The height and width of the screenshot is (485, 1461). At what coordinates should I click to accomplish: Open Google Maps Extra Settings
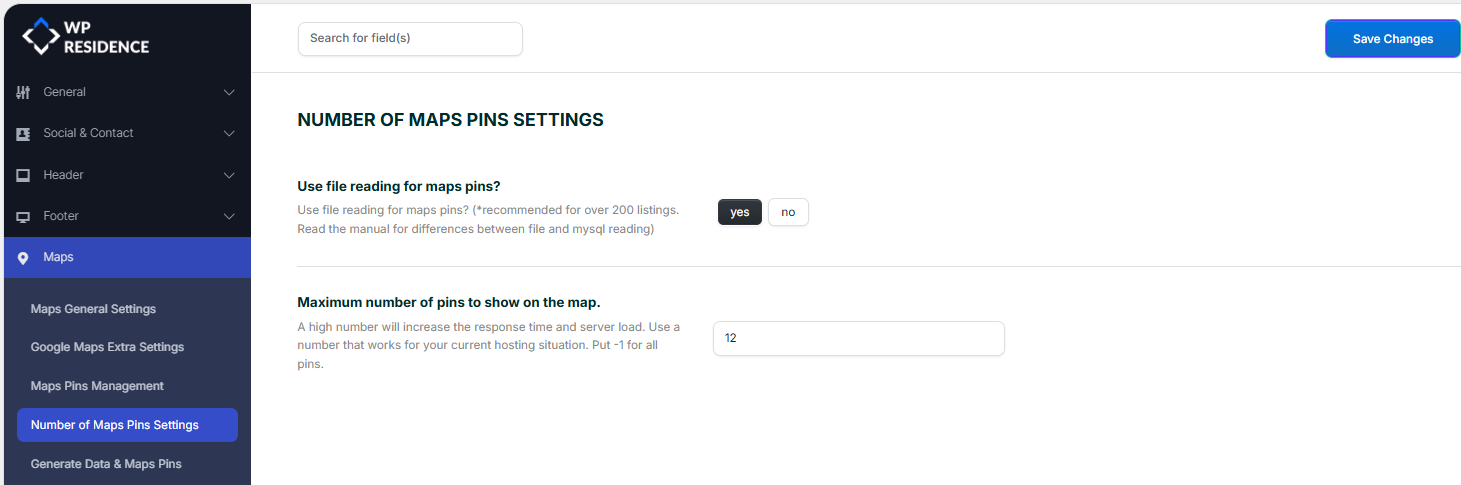pyautogui.click(x=107, y=347)
